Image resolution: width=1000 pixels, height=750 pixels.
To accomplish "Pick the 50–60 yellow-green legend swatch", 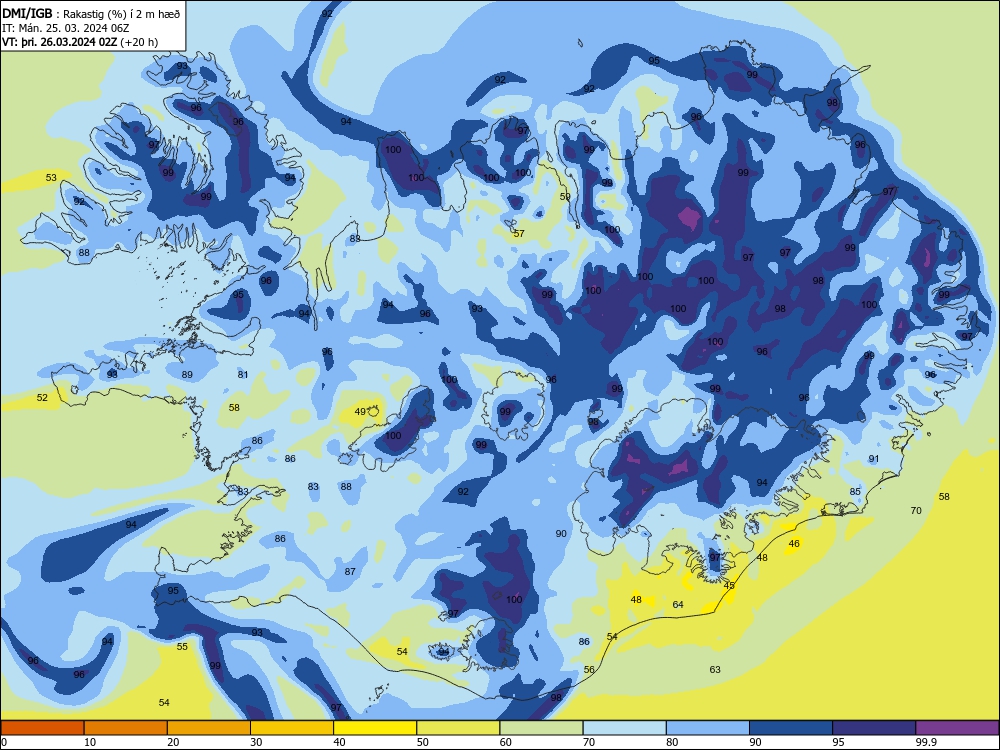I will click(x=458, y=728).
